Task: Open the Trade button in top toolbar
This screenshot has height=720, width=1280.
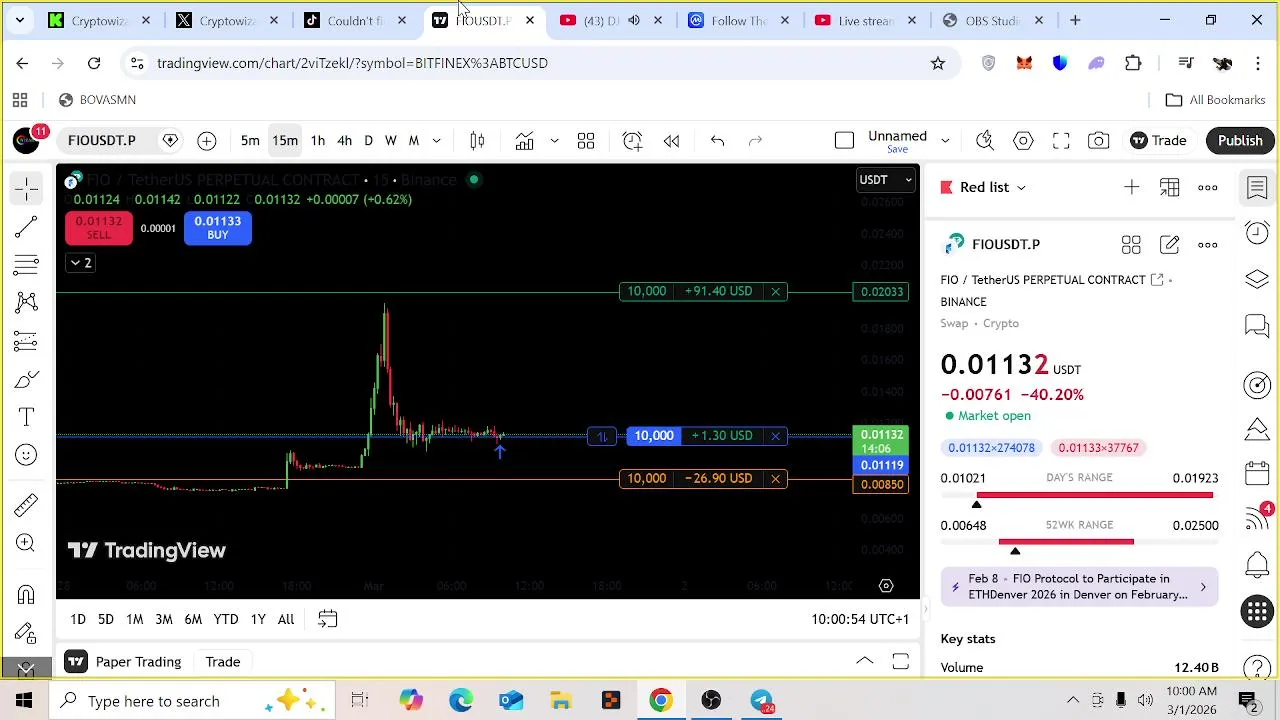Action: tap(1158, 141)
